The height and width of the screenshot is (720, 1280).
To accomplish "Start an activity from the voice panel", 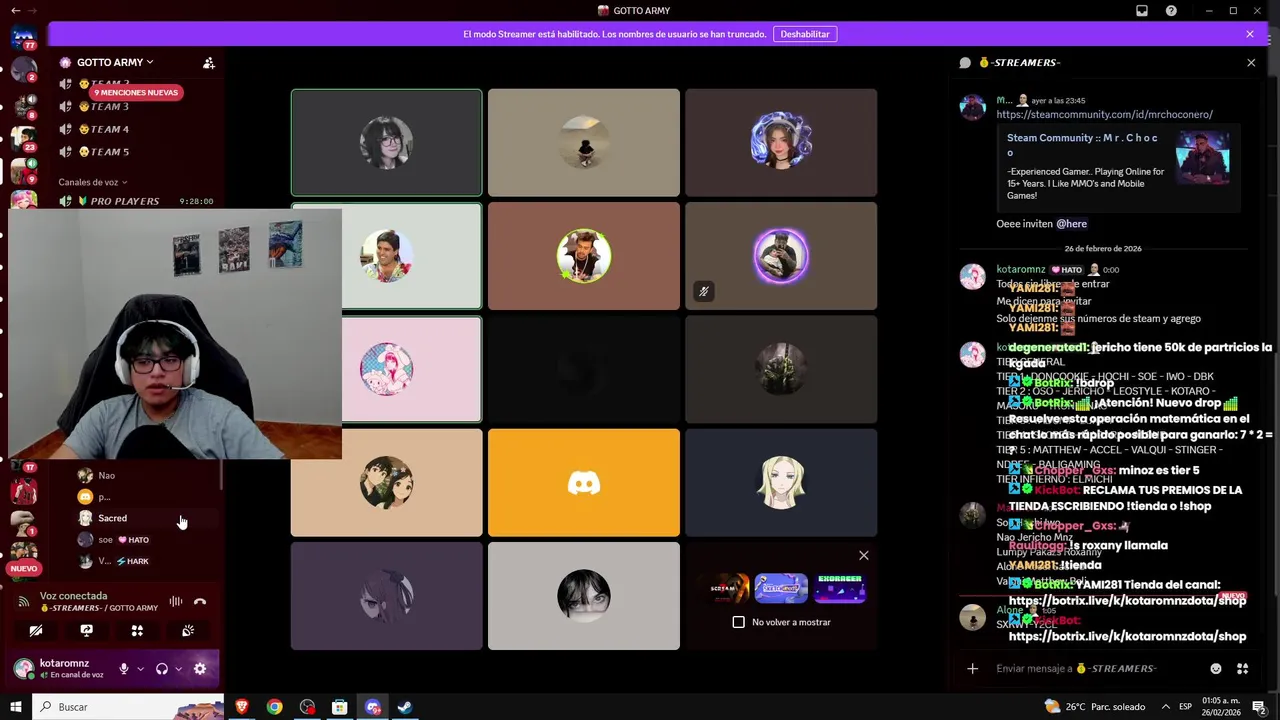I will (137, 631).
